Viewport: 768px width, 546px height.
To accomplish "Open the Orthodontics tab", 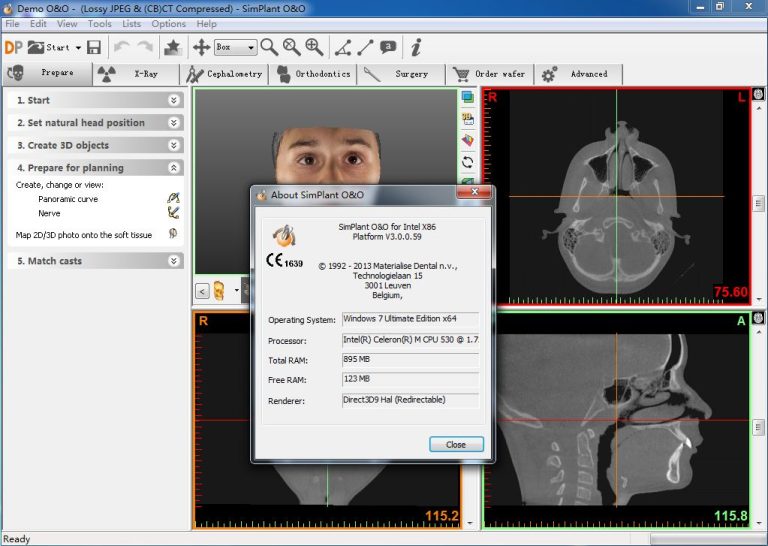I will [x=313, y=74].
